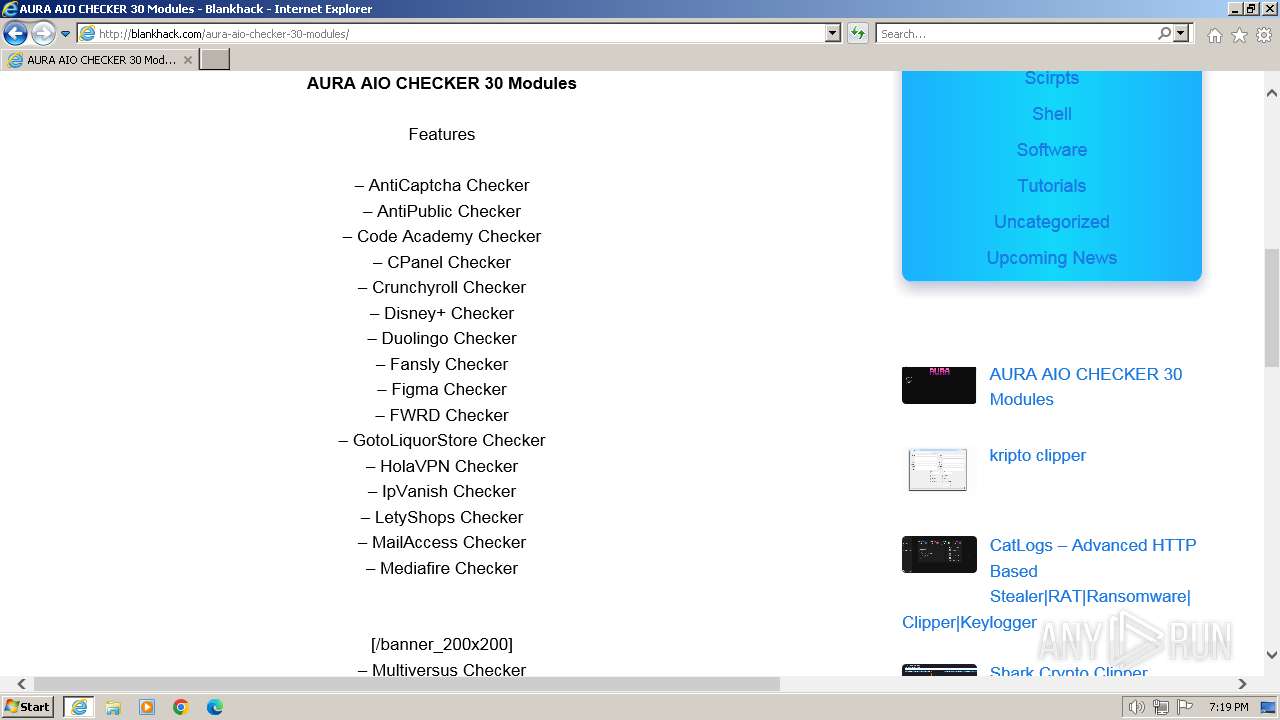Click '– Disney+ Checker' line
1280x720 pixels.
[441, 313]
